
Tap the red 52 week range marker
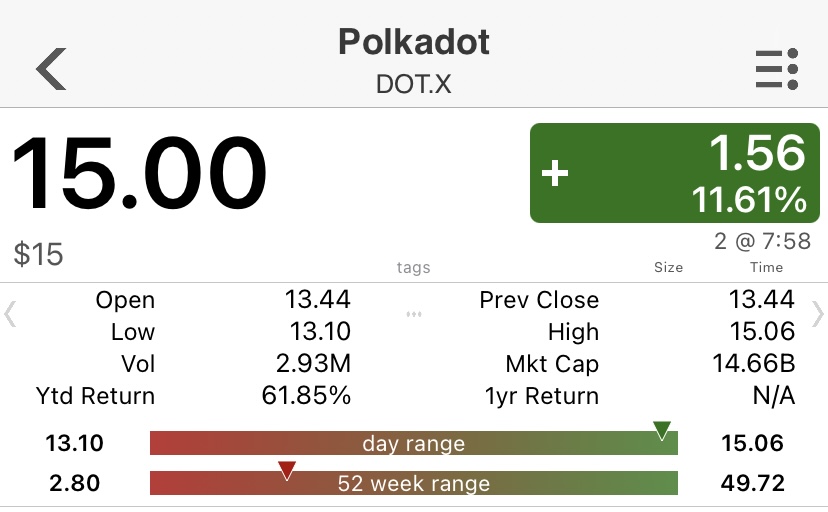(287, 470)
